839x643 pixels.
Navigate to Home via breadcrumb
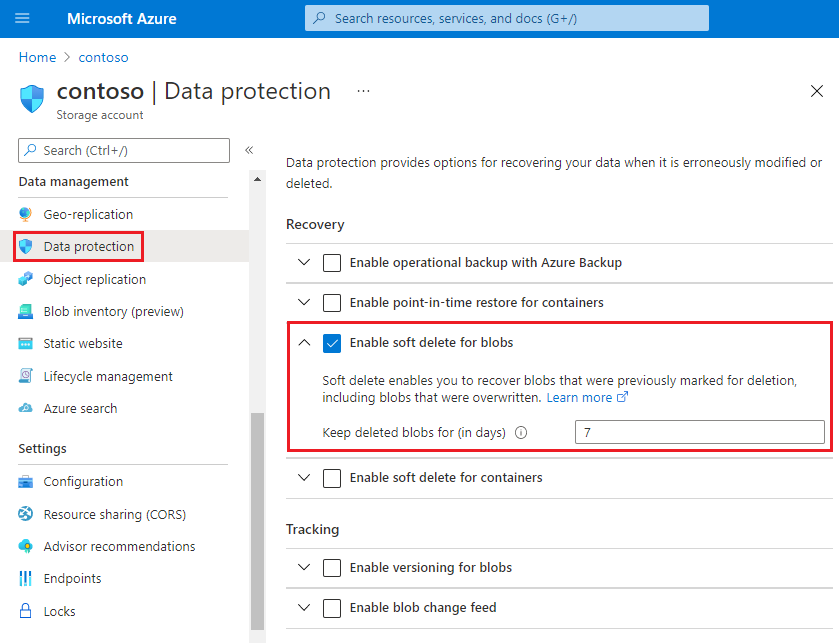(37, 57)
